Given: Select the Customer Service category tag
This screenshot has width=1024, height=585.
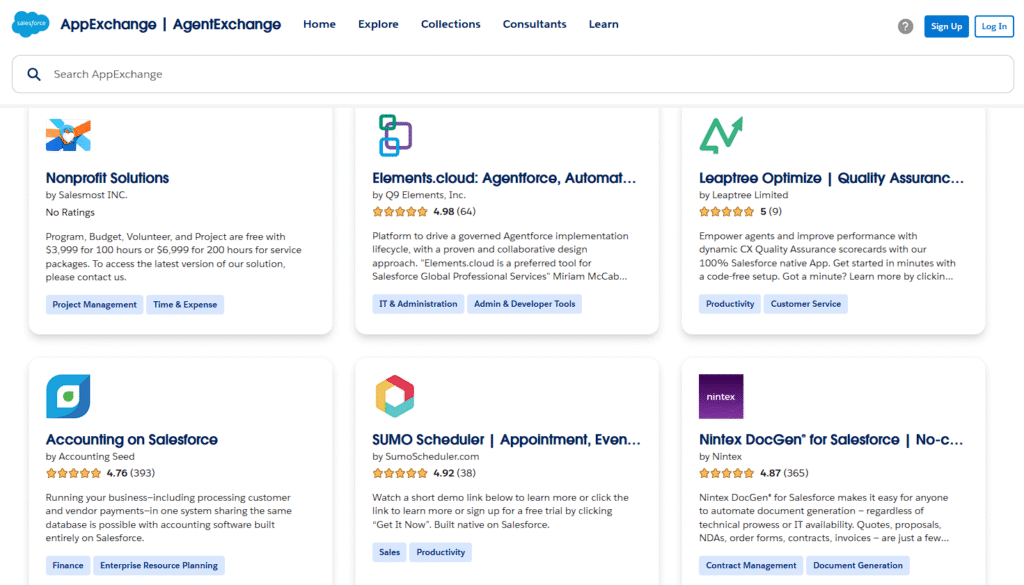Looking at the screenshot, I should coord(805,304).
